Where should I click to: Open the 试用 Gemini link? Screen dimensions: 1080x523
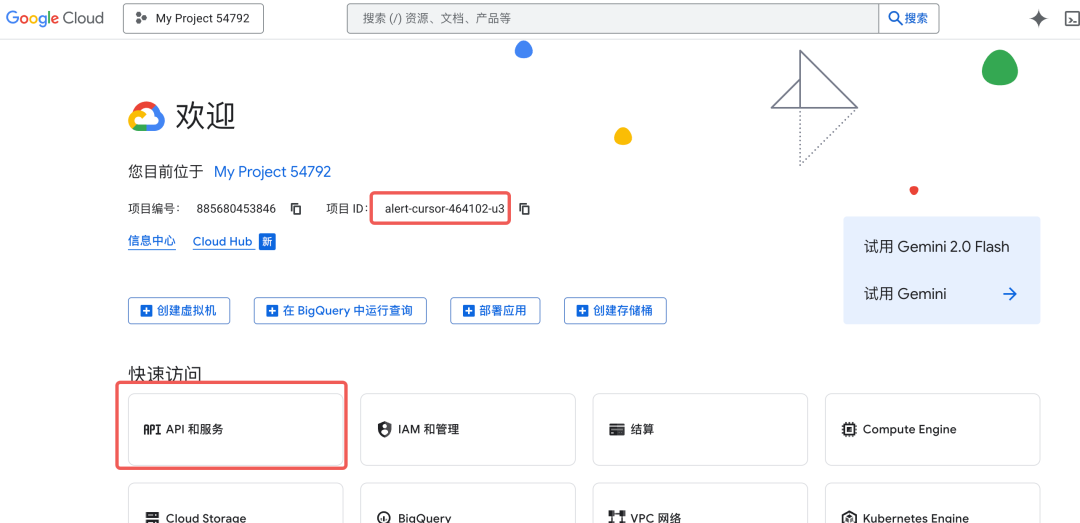tap(905, 294)
